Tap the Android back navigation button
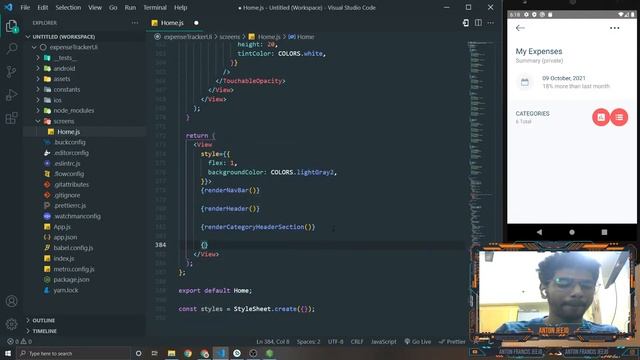640x360 pixels. [539, 232]
